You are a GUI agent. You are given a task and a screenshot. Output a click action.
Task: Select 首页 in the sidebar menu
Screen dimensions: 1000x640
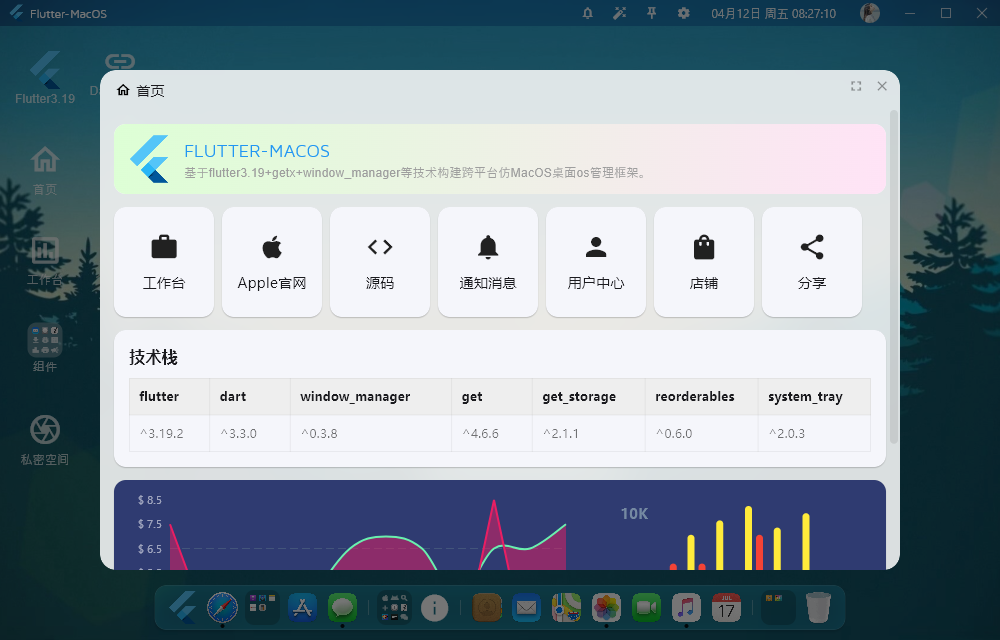[x=44, y=165]
